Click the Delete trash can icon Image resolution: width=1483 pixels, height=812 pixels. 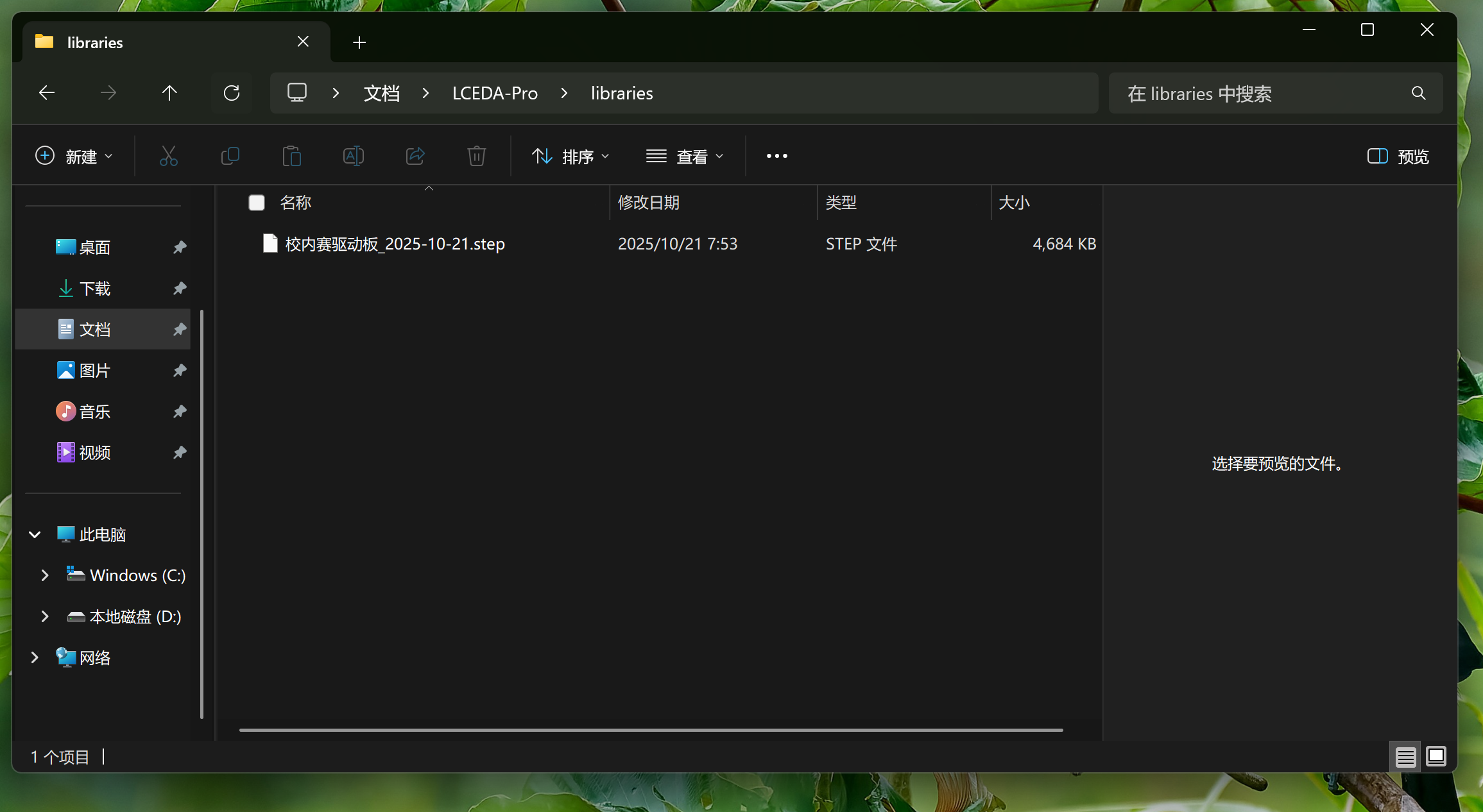(476, 156)
